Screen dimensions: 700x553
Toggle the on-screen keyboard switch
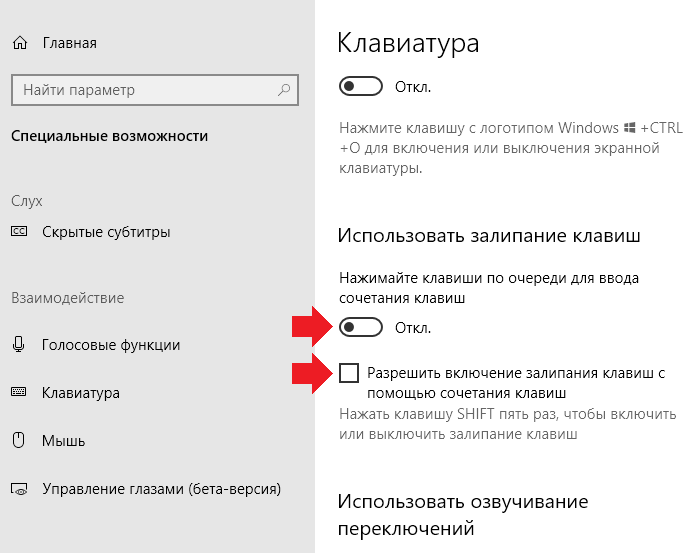361,87
